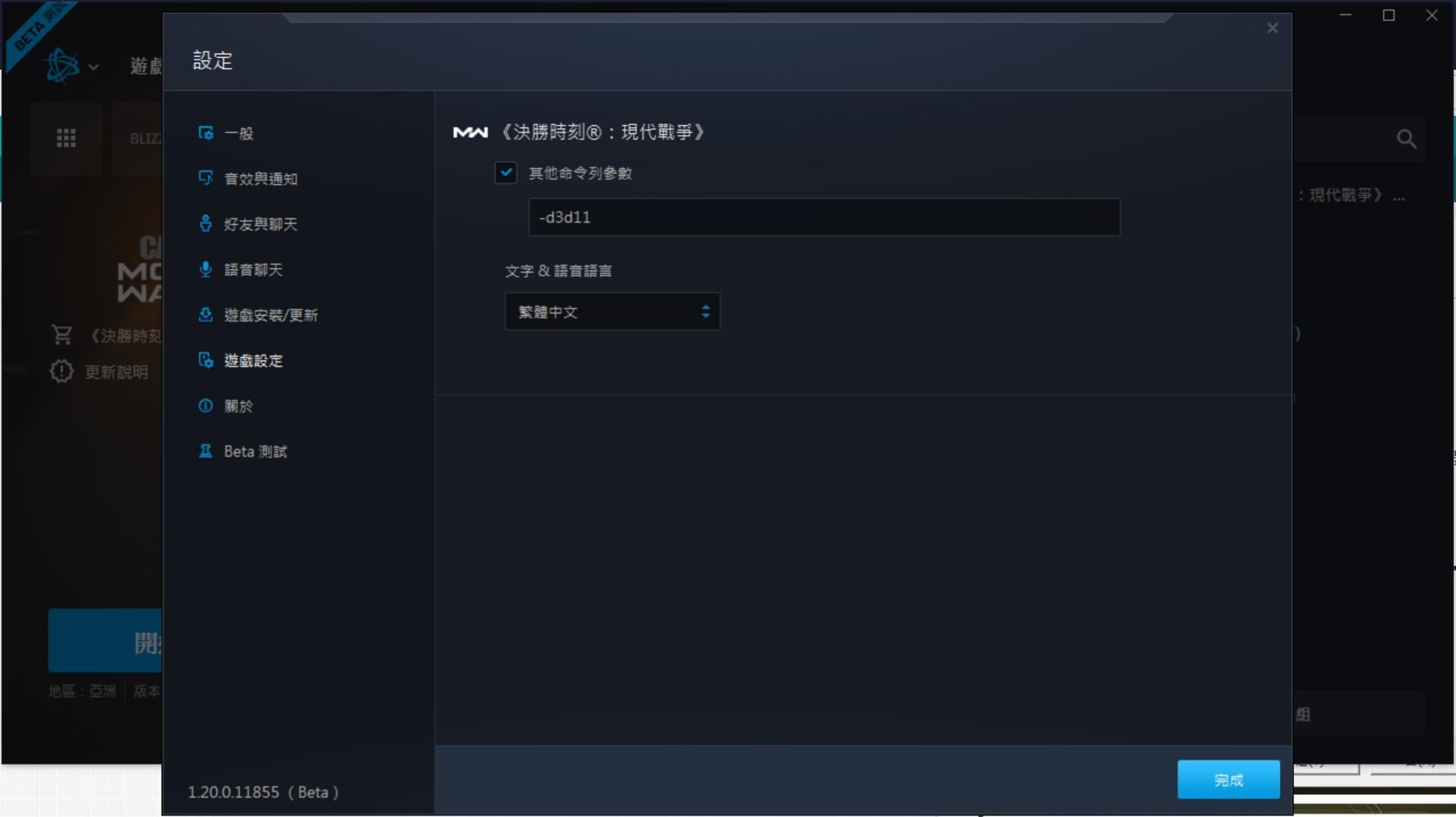The height and width of the screenshot is (817, 1456).
Task: Open 遊戲安裝/更新 download icon
Action: [x=206, y=315]
